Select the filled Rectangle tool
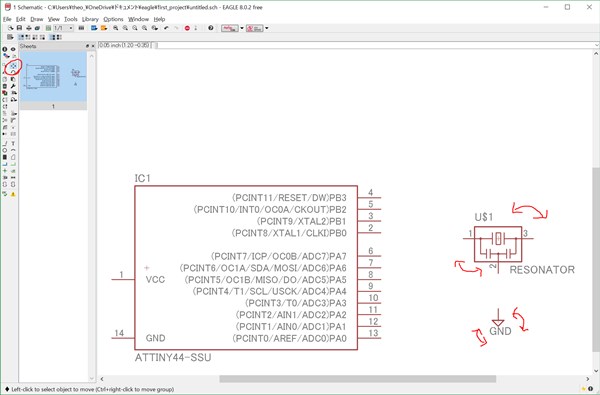Image resolution: width=600 pixels, height=395 pixels. coord(5,157)
